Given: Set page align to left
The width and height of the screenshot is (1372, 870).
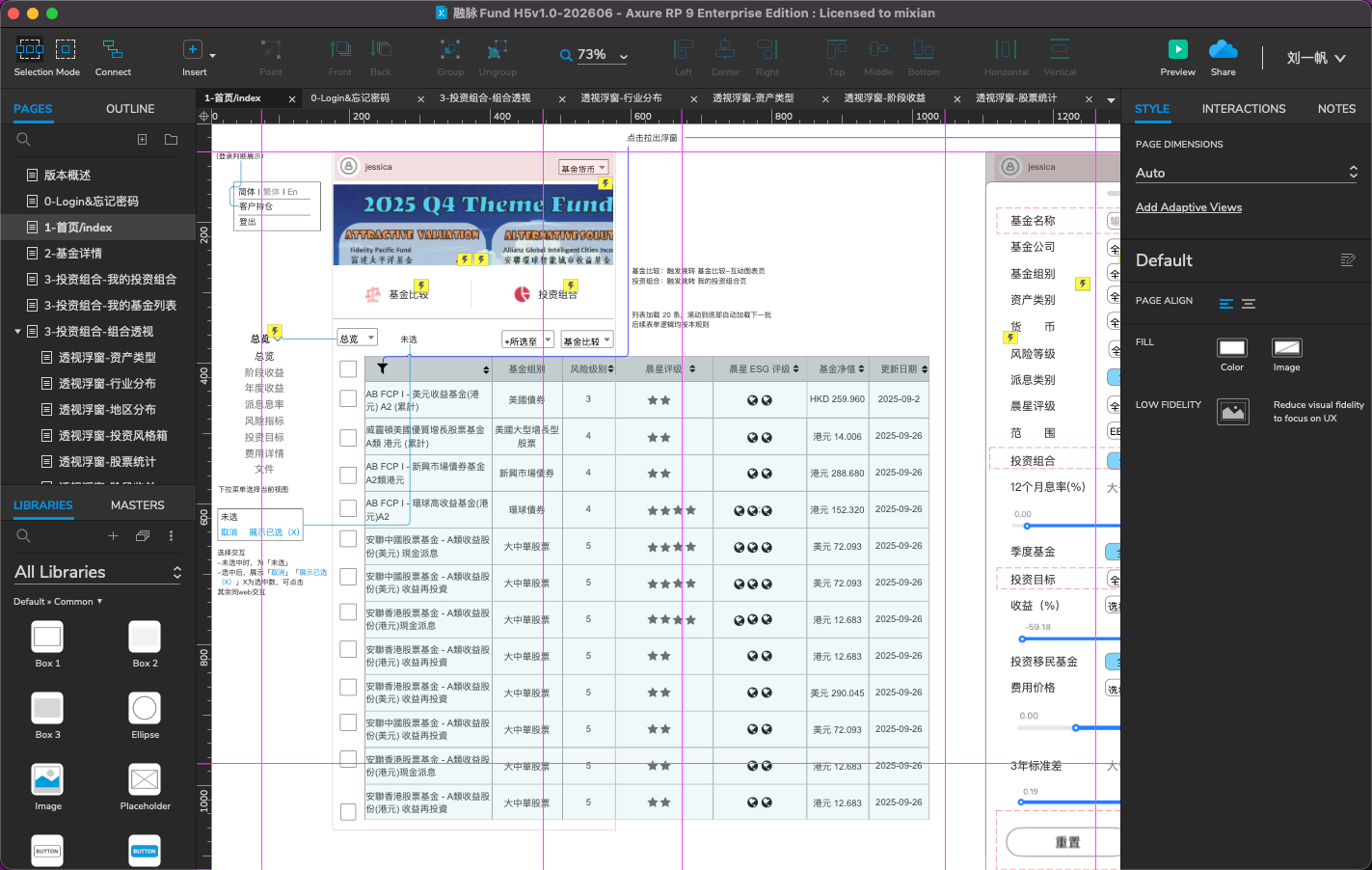Looking at the screenshot, I should pyautogui.click(x=1226, y=303).
